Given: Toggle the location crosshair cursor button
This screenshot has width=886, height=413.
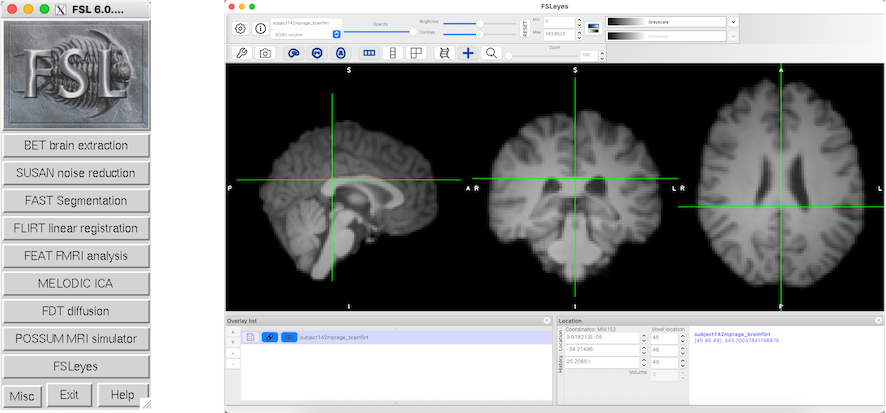Looking at the screenshot, I should click(x=468, y=53).
